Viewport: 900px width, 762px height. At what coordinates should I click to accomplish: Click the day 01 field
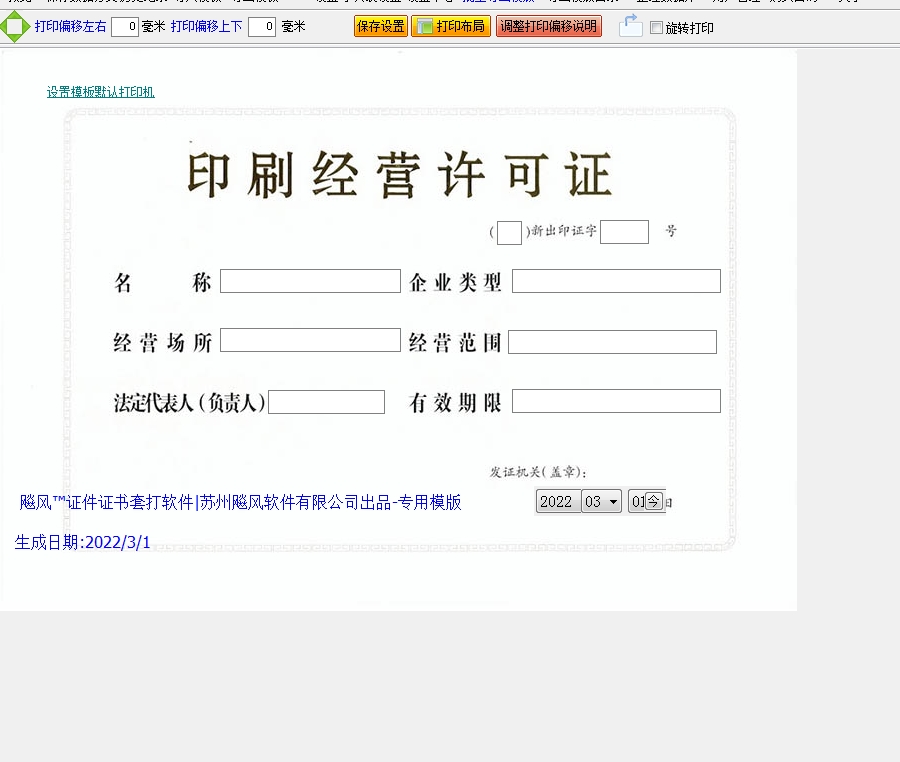[636, 501]
